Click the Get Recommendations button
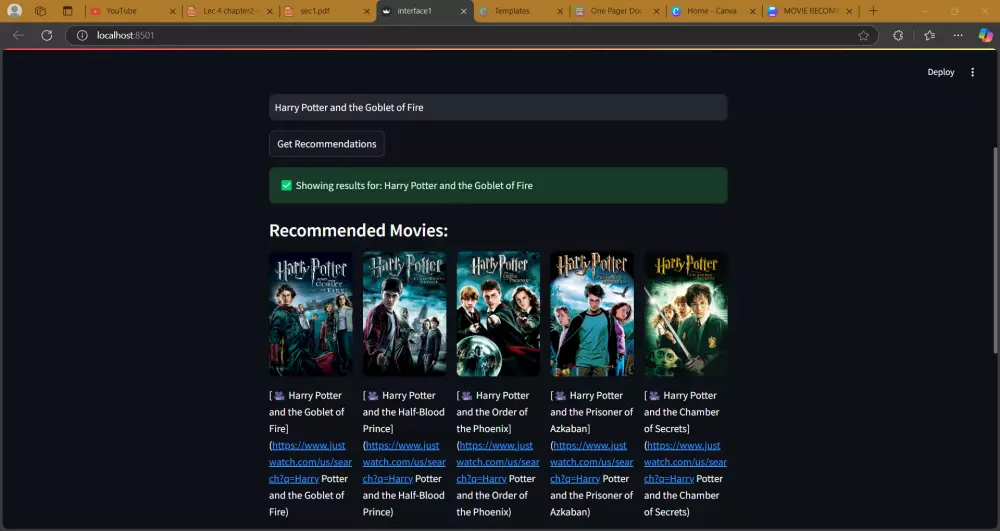 coord(327,144)
